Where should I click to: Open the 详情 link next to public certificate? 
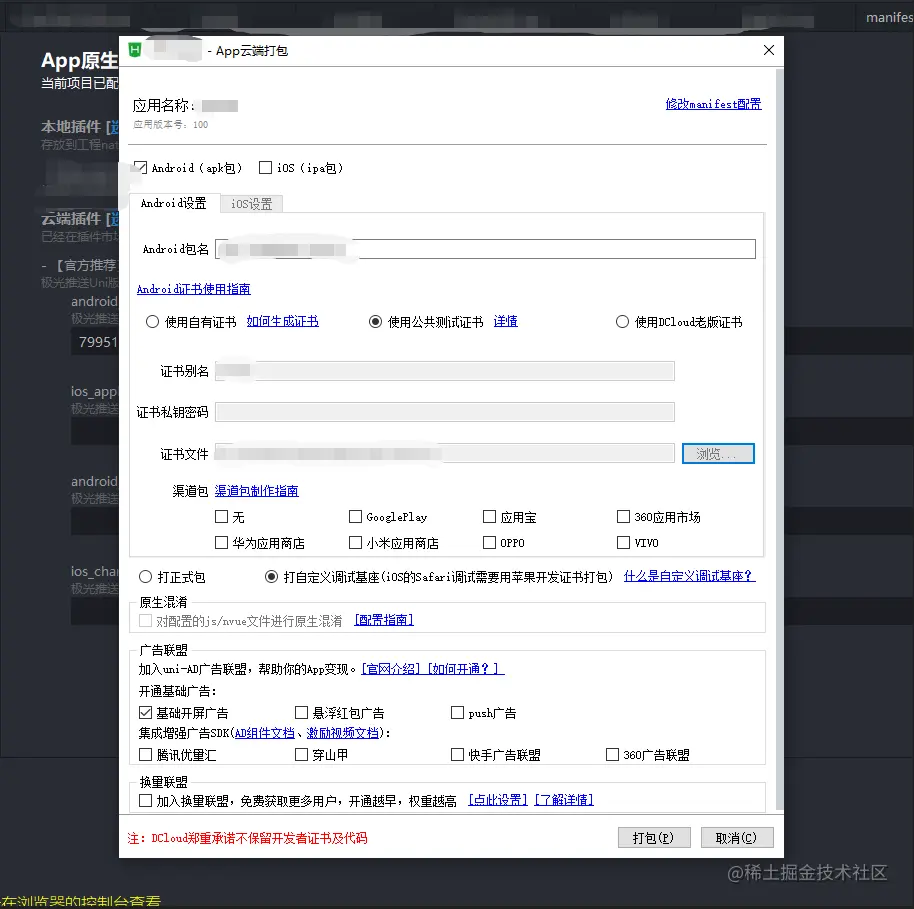pos(505,321)
